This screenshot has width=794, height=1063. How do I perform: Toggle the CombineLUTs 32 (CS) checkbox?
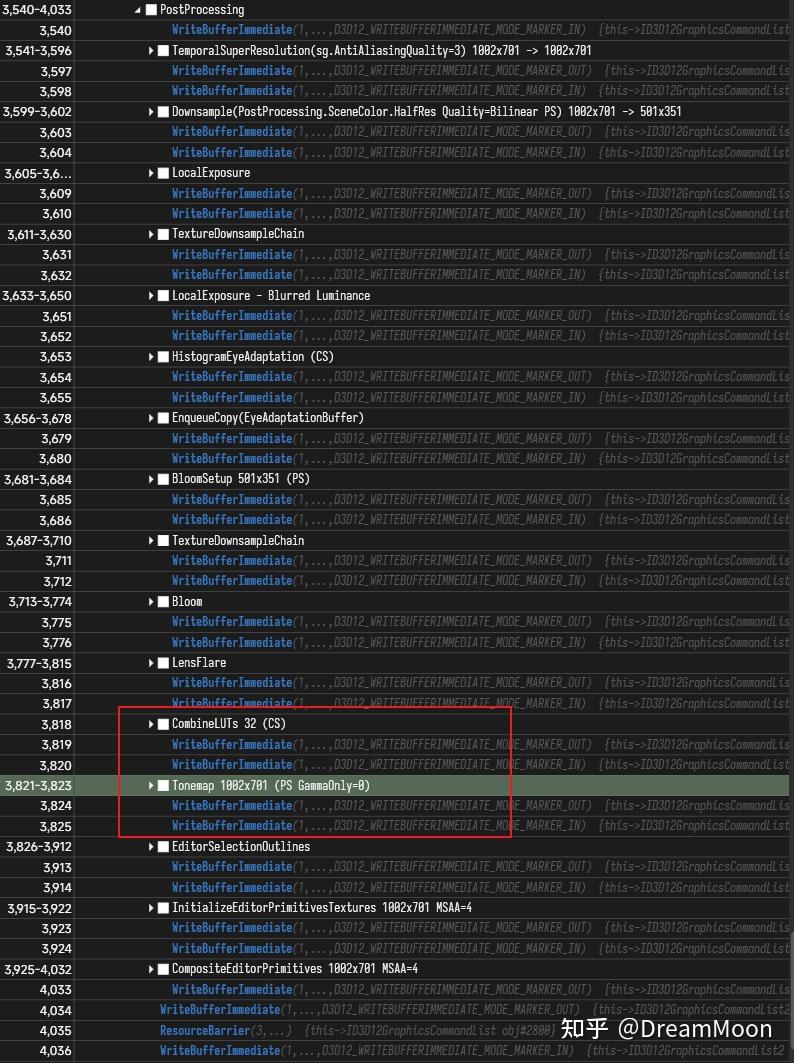pos(163,724)
